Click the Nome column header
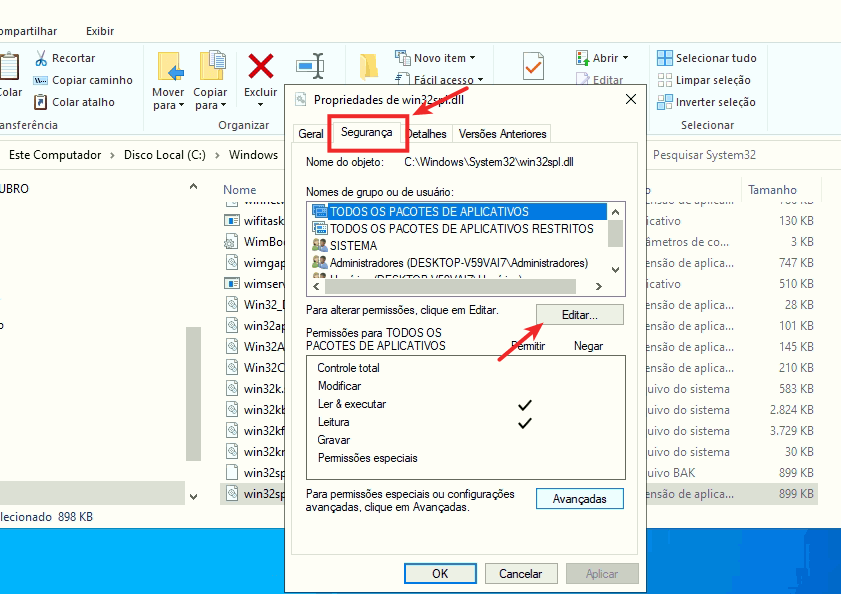 pos(240,190)
